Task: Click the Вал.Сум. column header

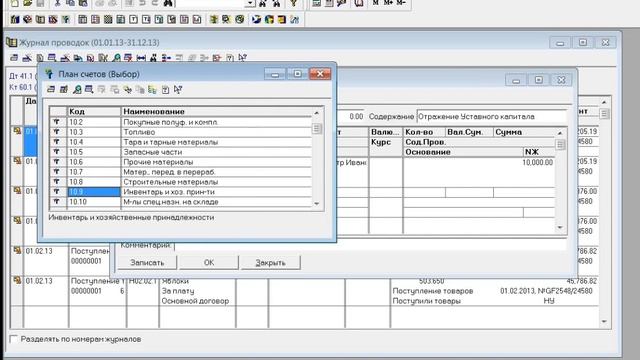Action: click(469, 132)
